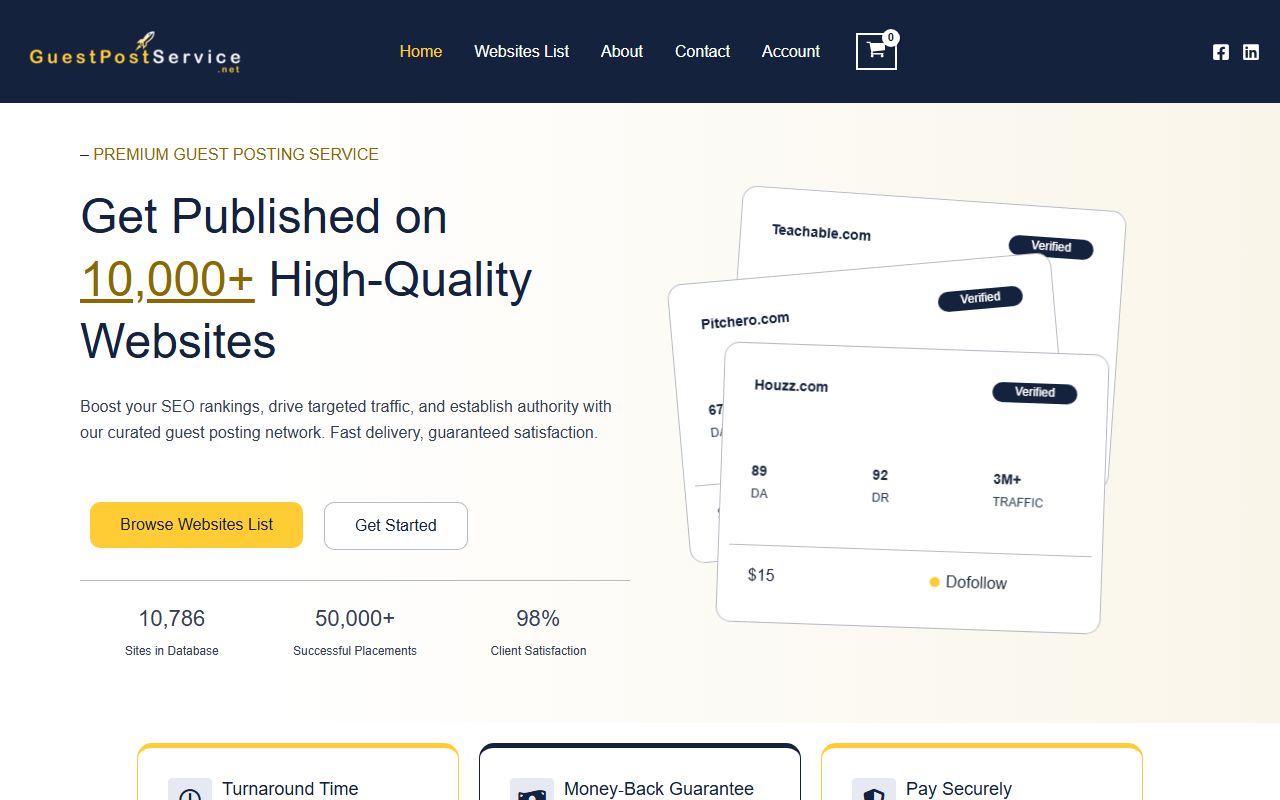Click the 98% Client Satisfaction stat
The image size is (1280, 800).
[x=538, y=632]
